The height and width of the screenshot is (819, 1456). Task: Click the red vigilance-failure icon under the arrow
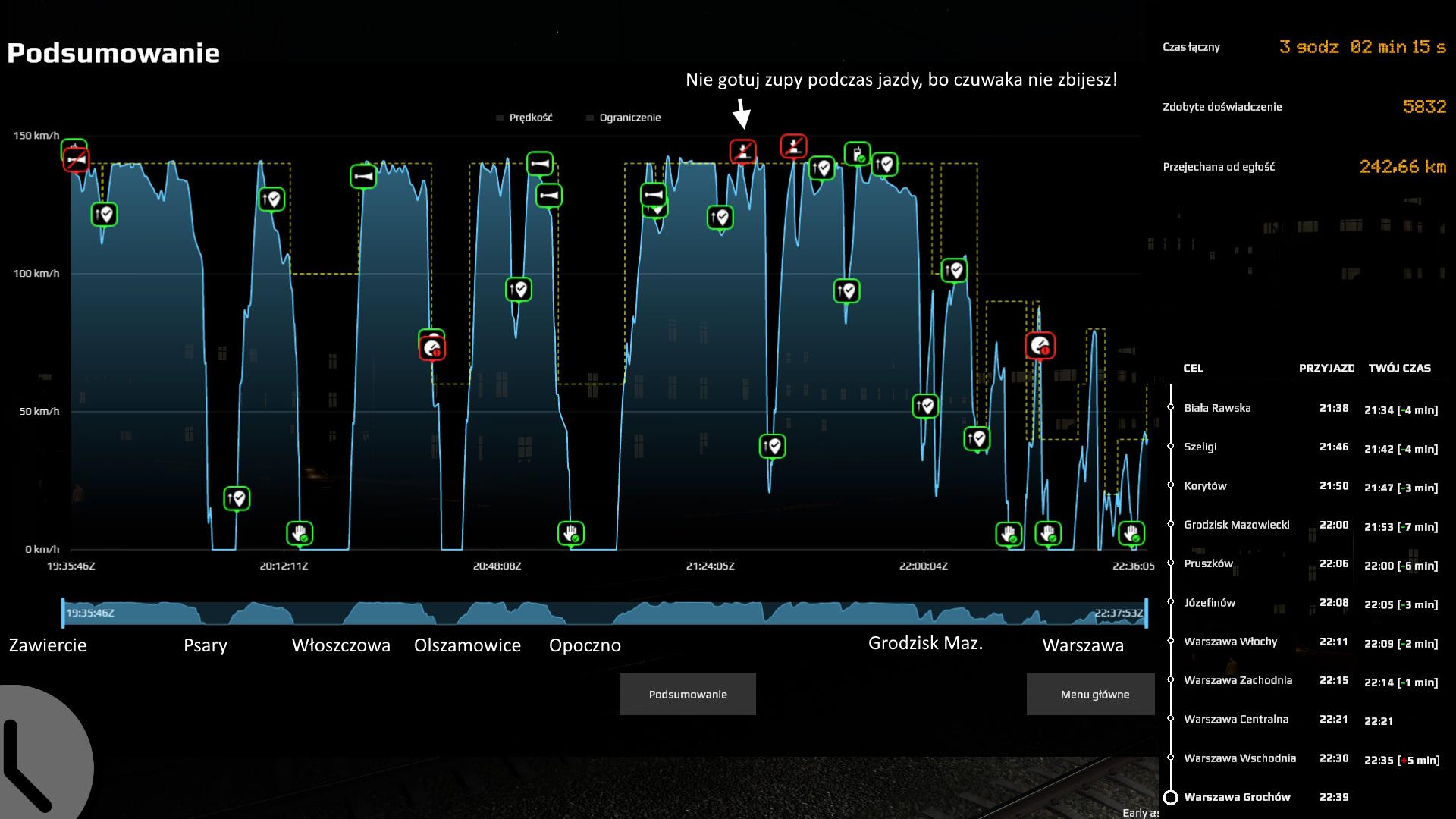coord(742,151)
